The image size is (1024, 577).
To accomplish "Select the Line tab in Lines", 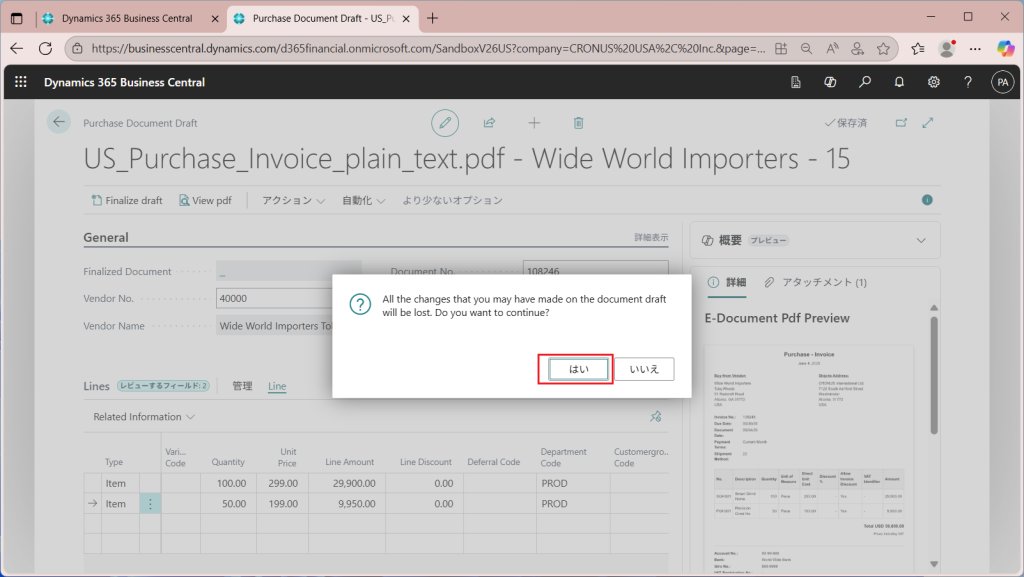I will click(x=277, y=386).
